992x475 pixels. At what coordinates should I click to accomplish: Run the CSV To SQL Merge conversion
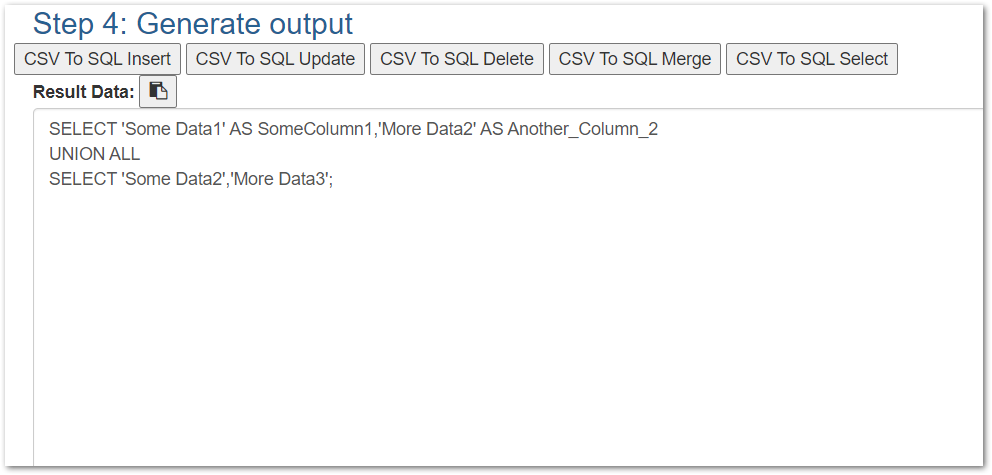click(635, 59)
